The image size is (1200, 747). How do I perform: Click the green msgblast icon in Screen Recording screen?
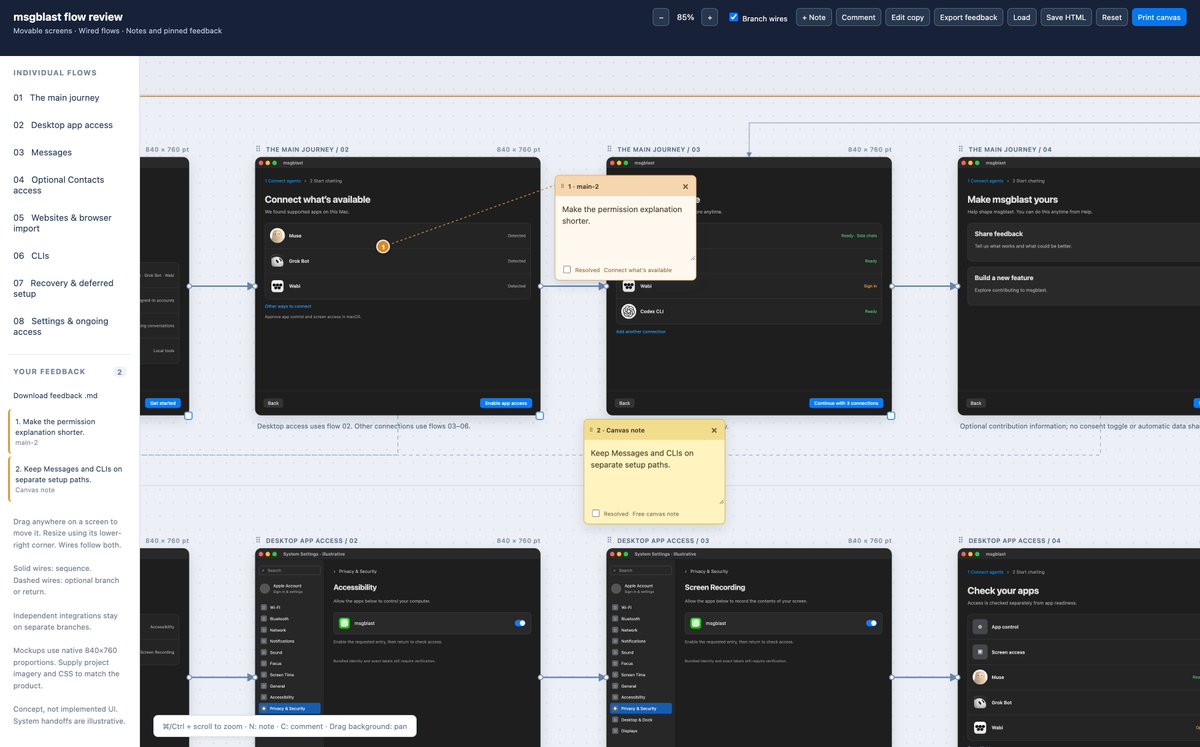point(696,623)
